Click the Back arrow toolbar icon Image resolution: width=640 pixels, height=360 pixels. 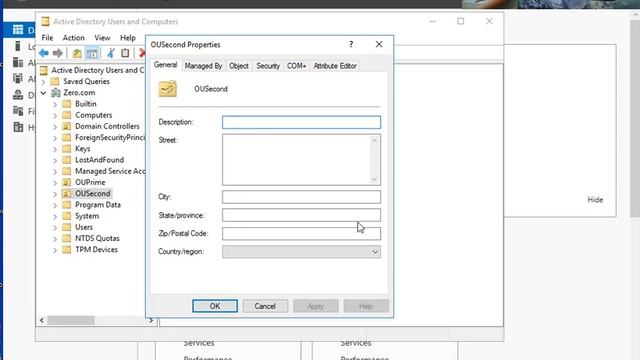[44, 53]
